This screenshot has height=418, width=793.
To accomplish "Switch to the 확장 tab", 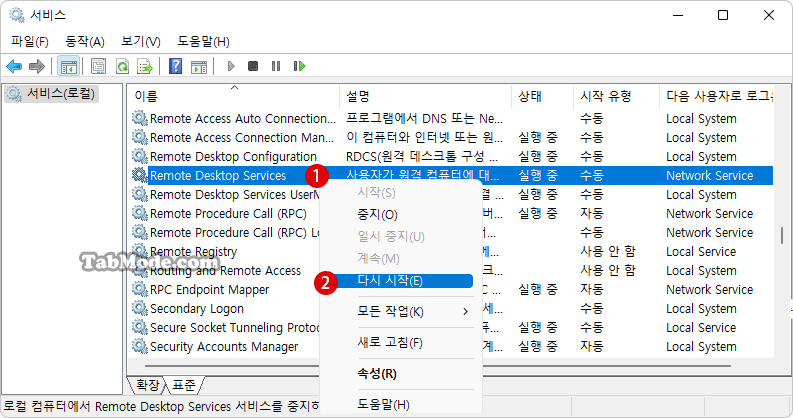I will point(148,385).
